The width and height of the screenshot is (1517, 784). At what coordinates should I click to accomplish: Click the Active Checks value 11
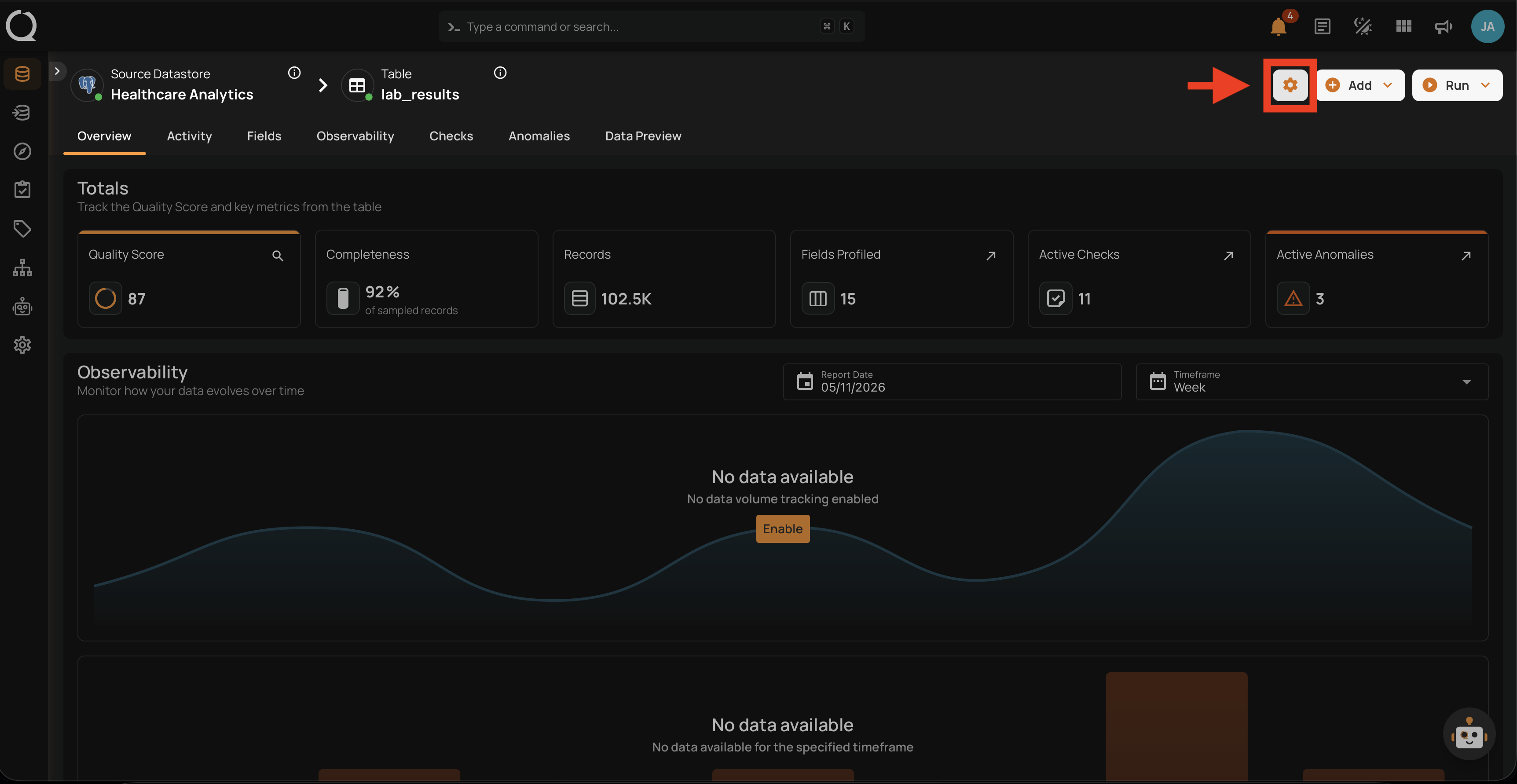(x=1084, y=299)
